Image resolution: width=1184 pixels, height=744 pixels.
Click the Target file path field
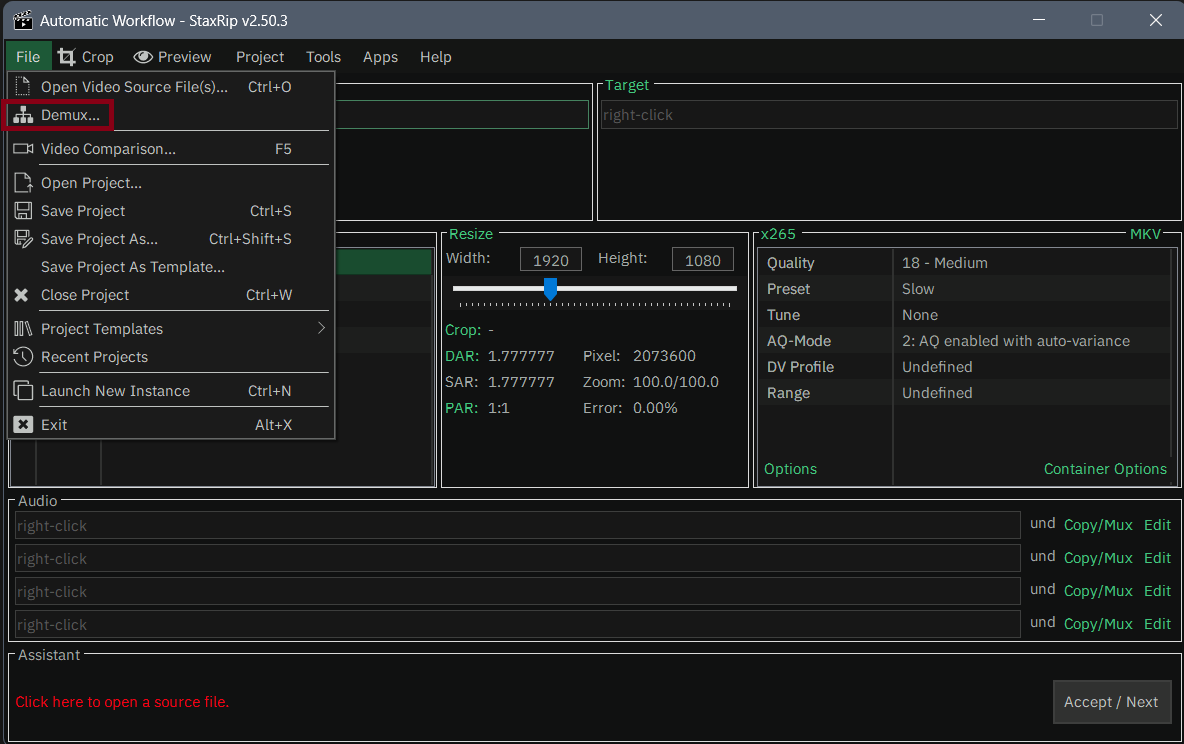[x=889, y=115]
